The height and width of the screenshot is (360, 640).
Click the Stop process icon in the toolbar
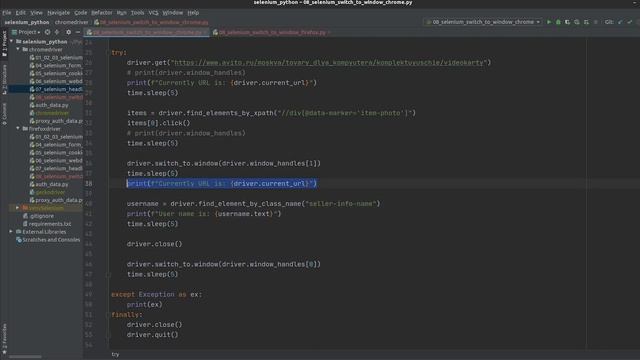coord(596,22)
